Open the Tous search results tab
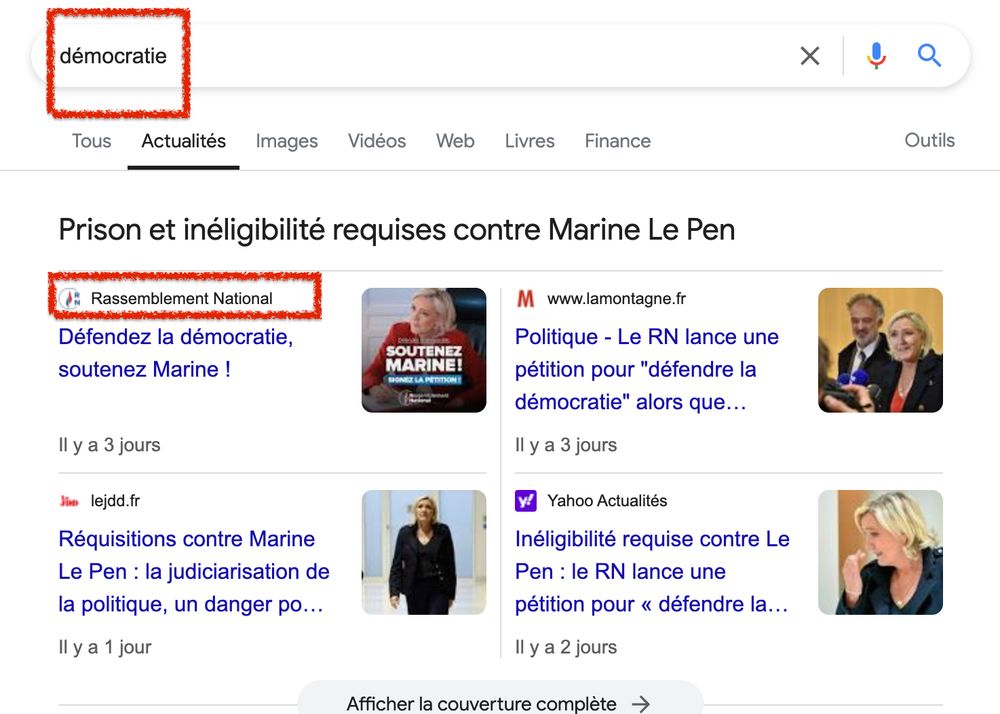The height and width of the screenshot is (714, 1000). tap(91, 141)
